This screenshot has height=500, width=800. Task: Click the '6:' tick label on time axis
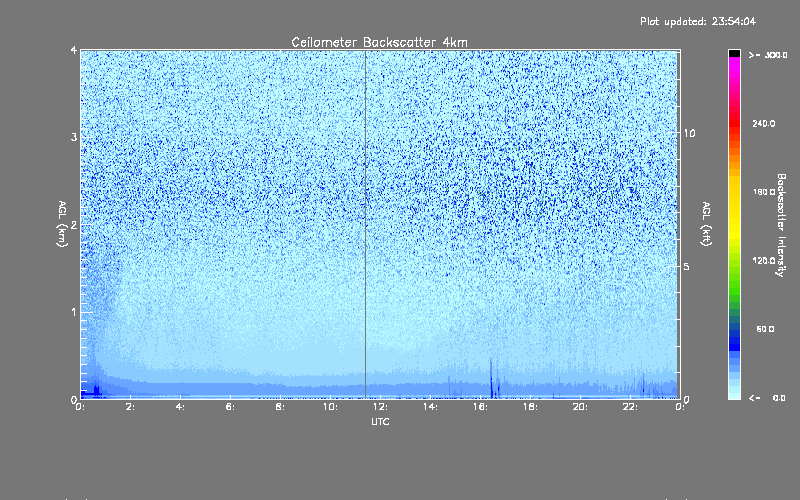click(230, 407)
